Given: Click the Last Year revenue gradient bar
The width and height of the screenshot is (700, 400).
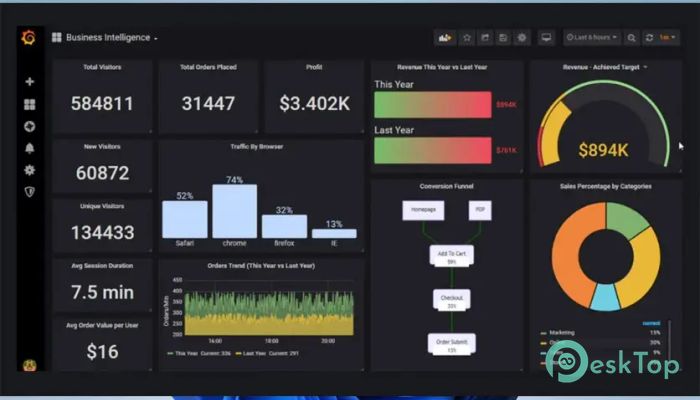Looking at the screenshot, I should [x=433, y=150].
